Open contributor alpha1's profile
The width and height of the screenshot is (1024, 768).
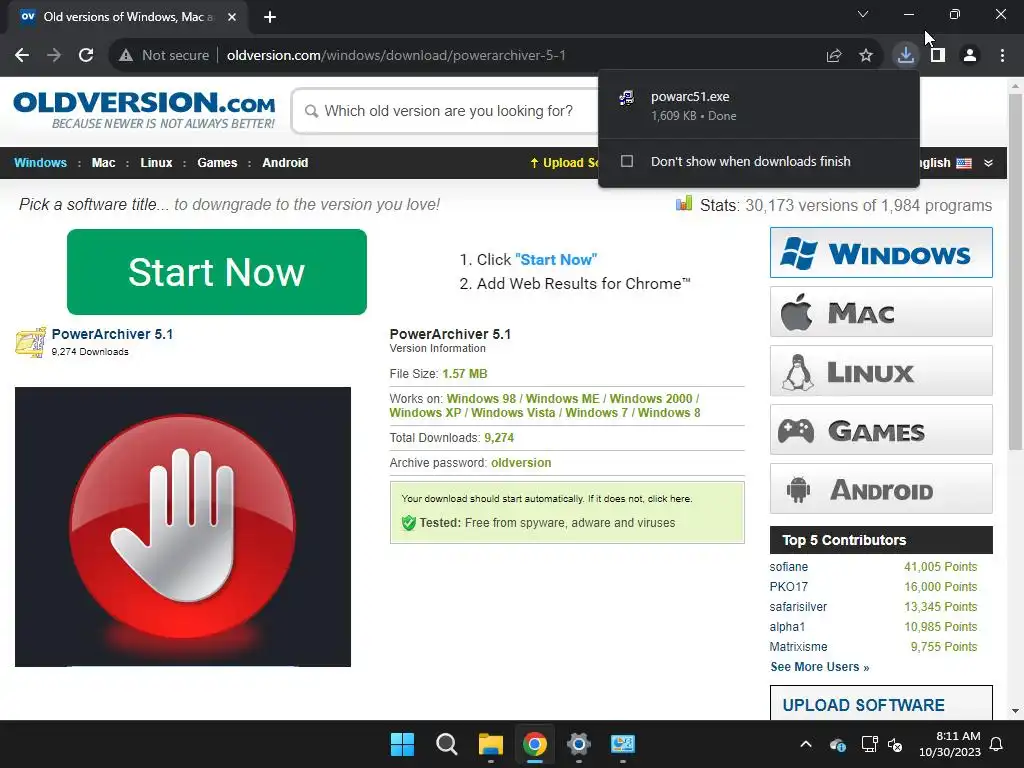(787, 627)
